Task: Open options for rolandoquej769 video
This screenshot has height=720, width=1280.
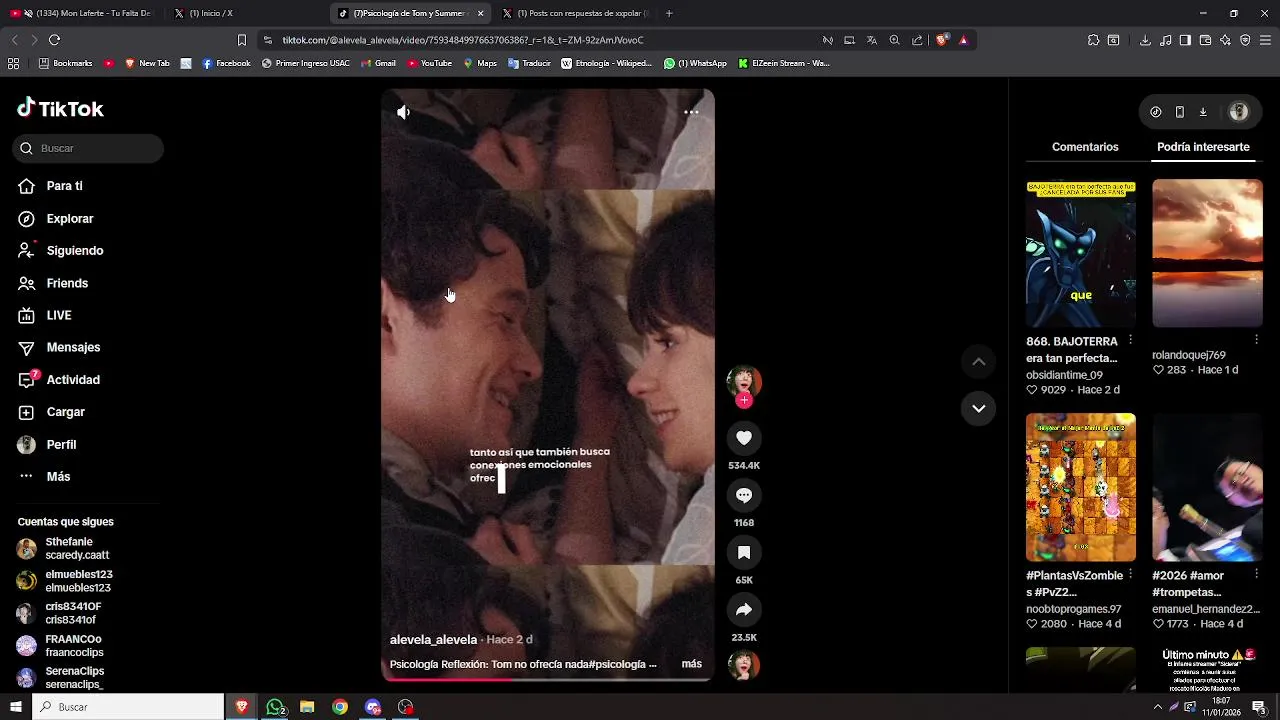Action: pyautogui.click(x=1256, y=340)
